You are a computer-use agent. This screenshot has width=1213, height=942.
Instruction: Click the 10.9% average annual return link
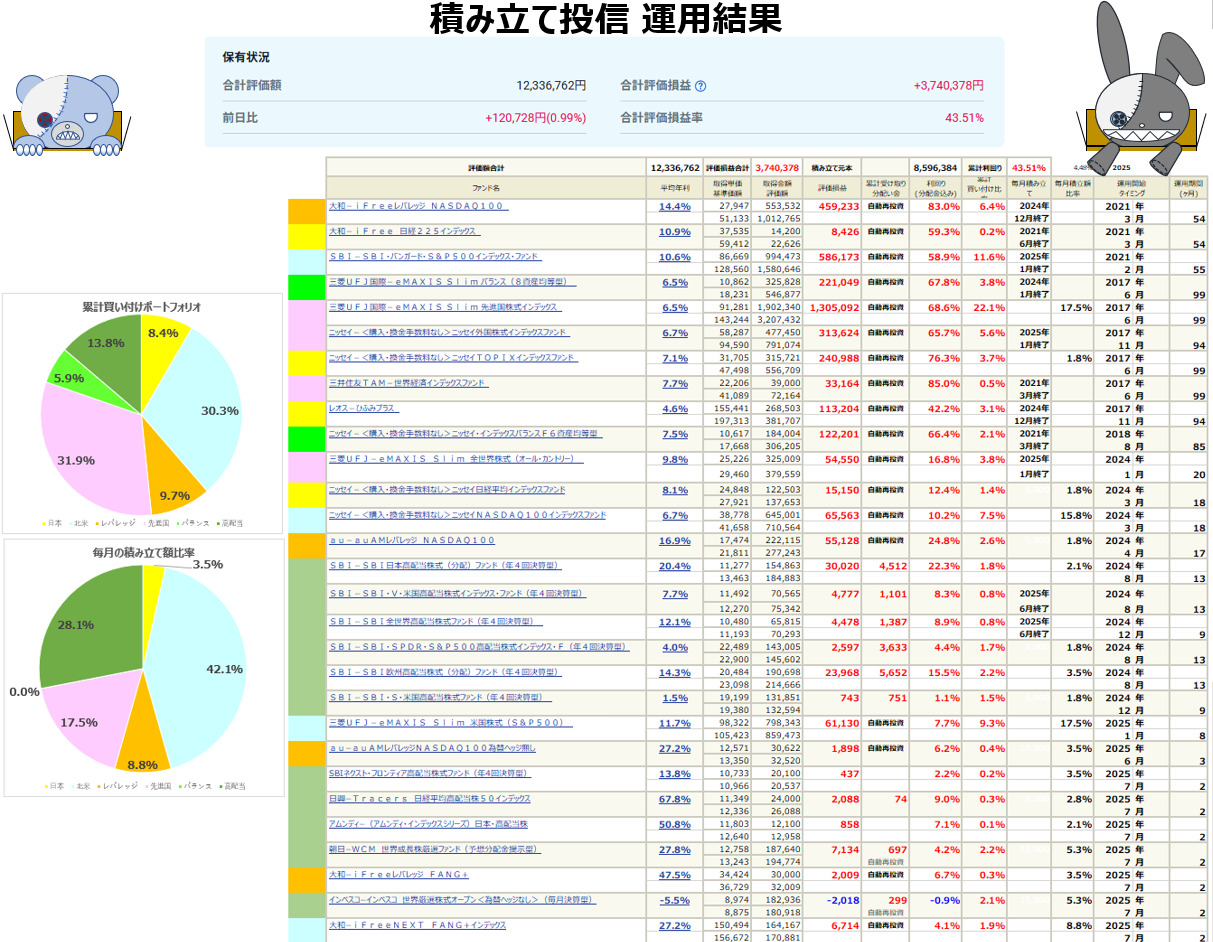click(x=675, y=231)
